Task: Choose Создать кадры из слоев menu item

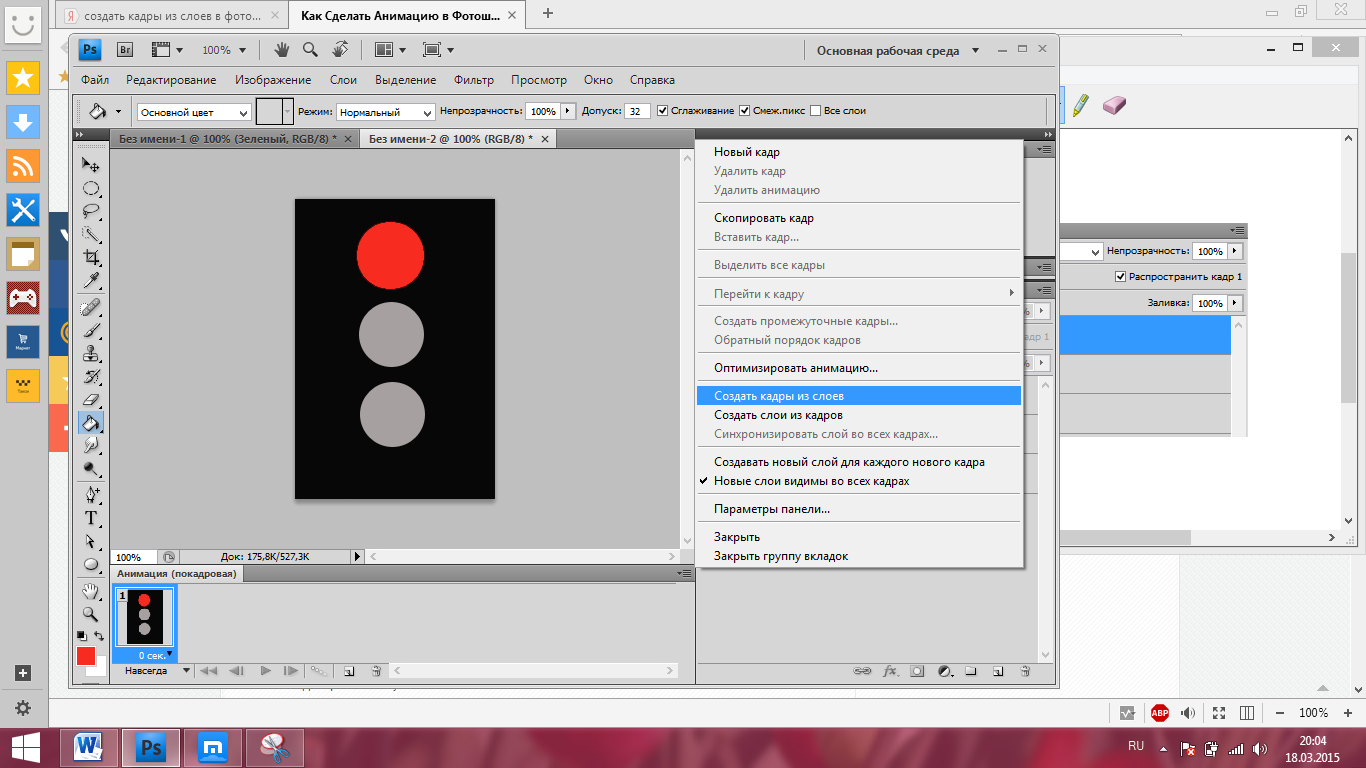Action: pyautogui.click(x=859, y=396)
